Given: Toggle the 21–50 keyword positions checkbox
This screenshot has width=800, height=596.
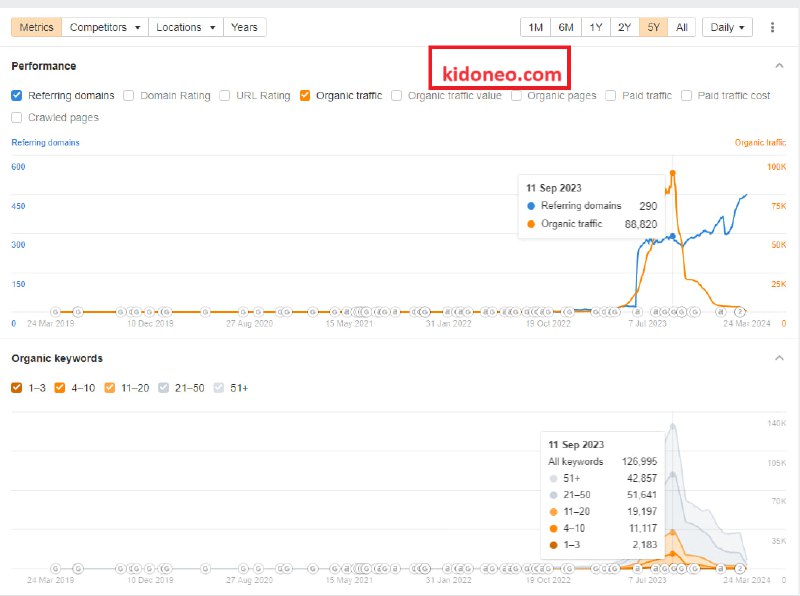Looking at the screenshot, I should click(163, 388).
